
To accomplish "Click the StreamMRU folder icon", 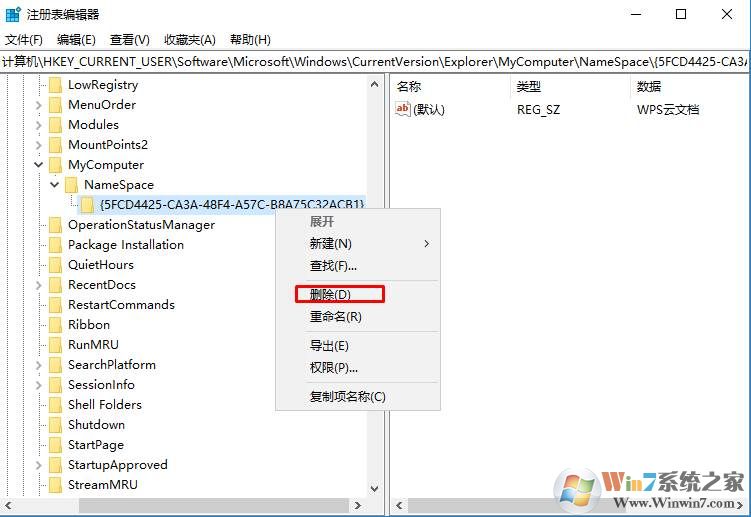I will click(x=56, y=485).
